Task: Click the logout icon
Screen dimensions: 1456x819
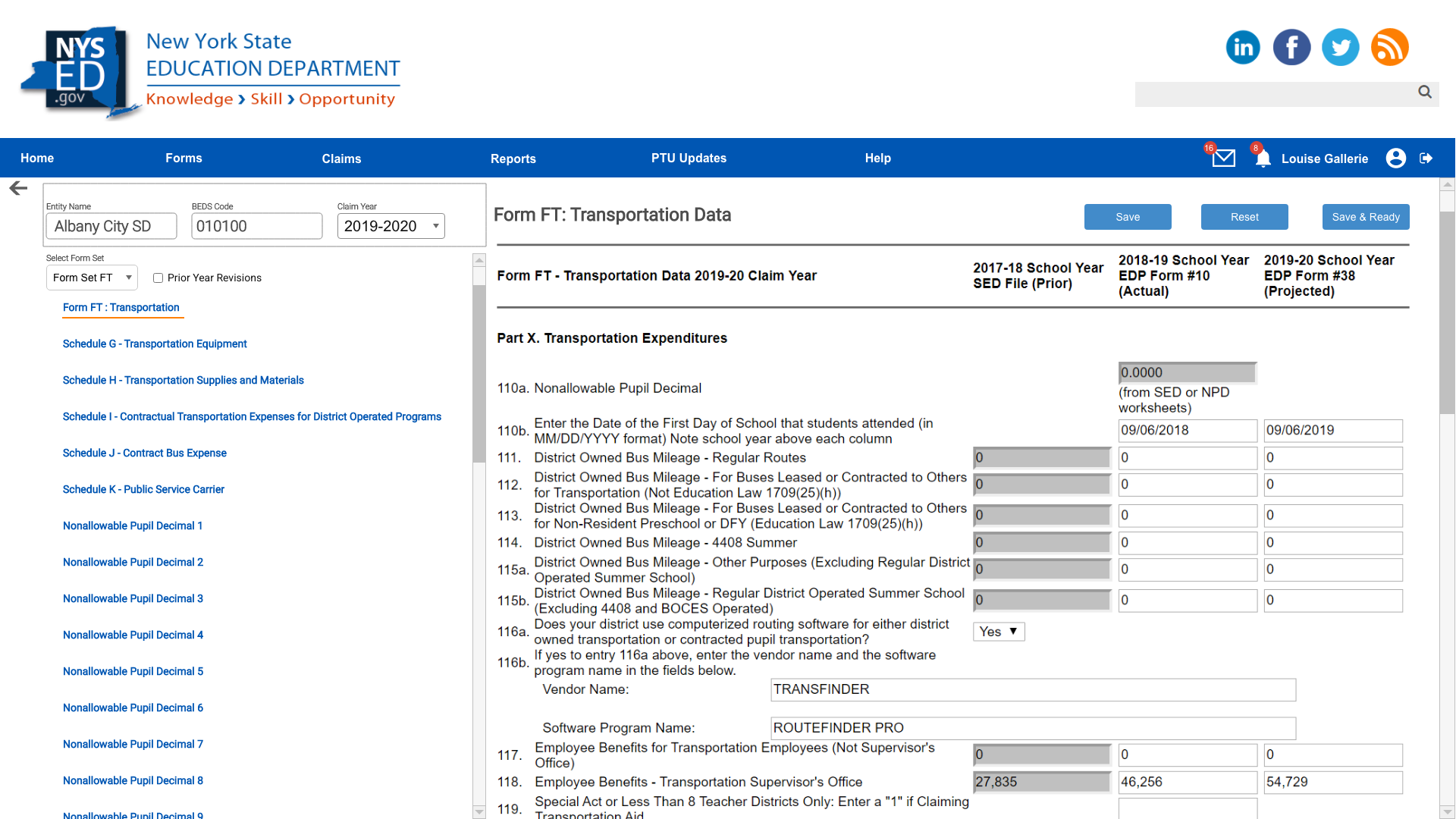Action: tap(1426, 158)
